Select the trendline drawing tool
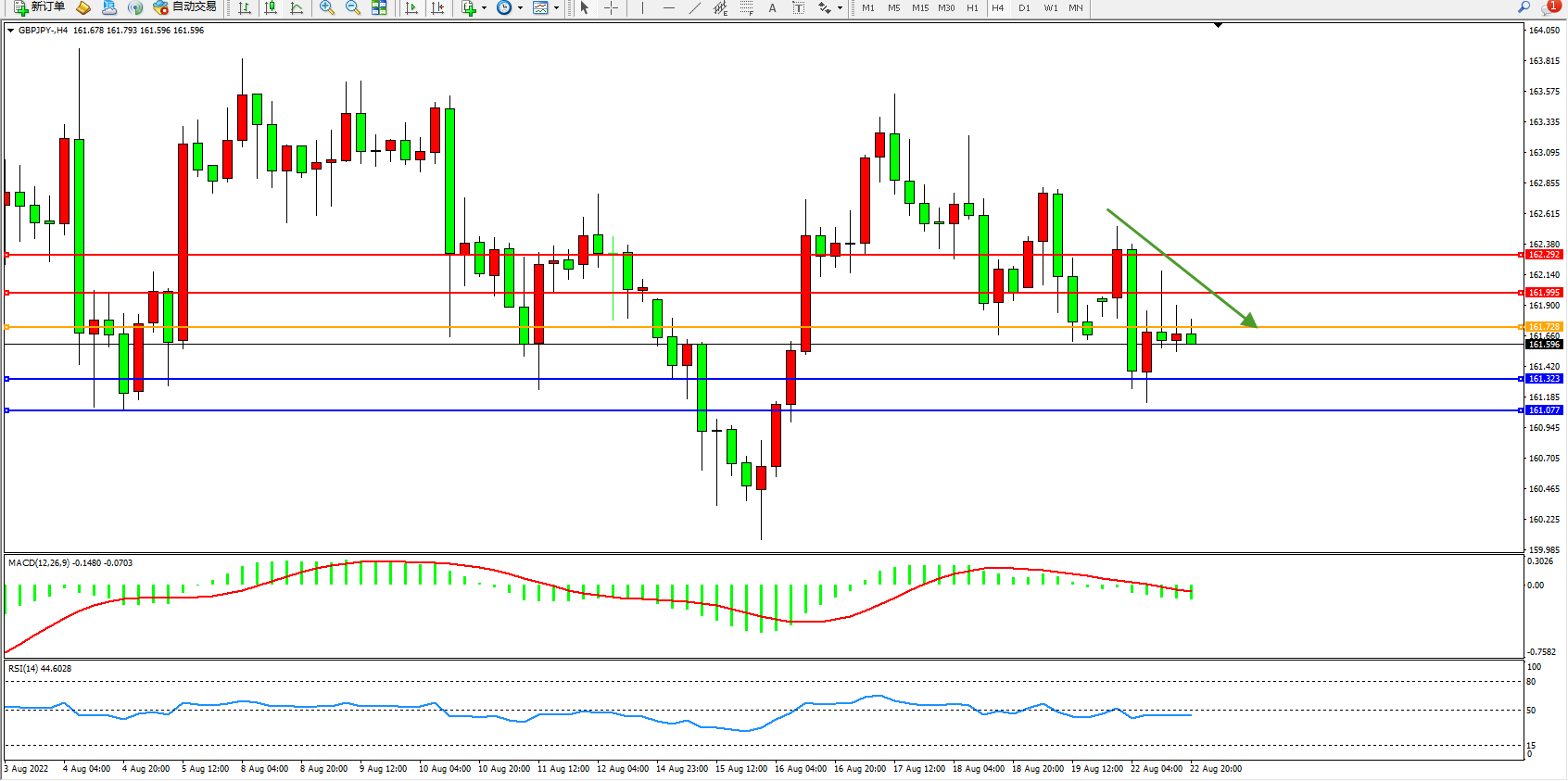The height and width of the screenshot is (781, 1568). (x=695, y=7)
